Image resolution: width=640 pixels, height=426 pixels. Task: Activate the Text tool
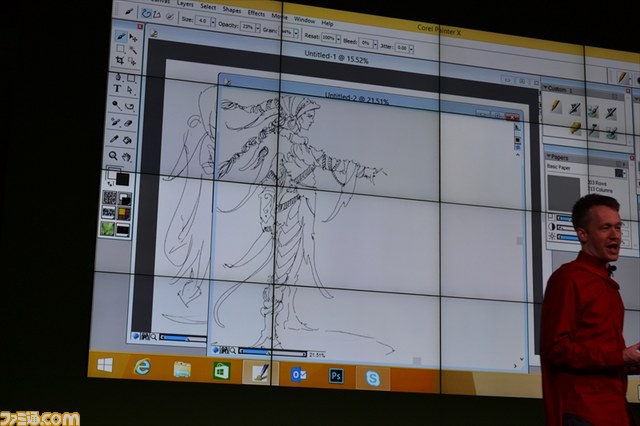click(x=118, y=88)
